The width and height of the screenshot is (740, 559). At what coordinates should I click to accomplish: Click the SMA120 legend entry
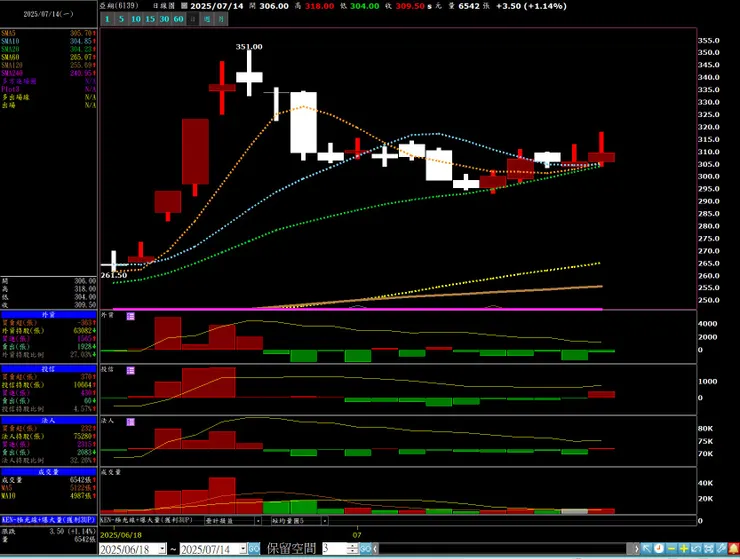[49, 65]
